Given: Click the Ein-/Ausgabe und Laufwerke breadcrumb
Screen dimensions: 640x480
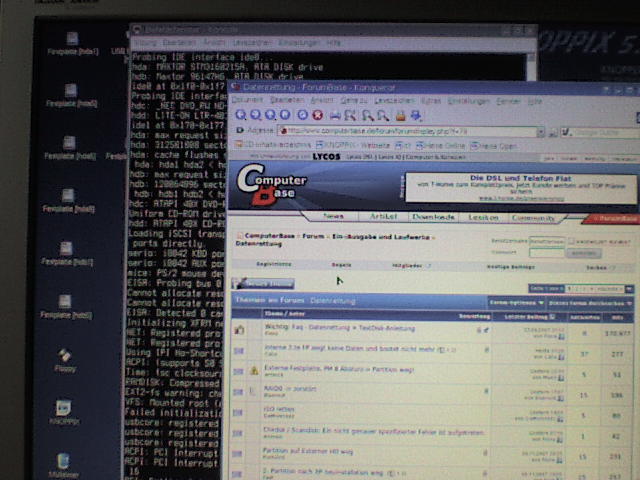Looking at the screenshot, I should click(x=381, y=237).
